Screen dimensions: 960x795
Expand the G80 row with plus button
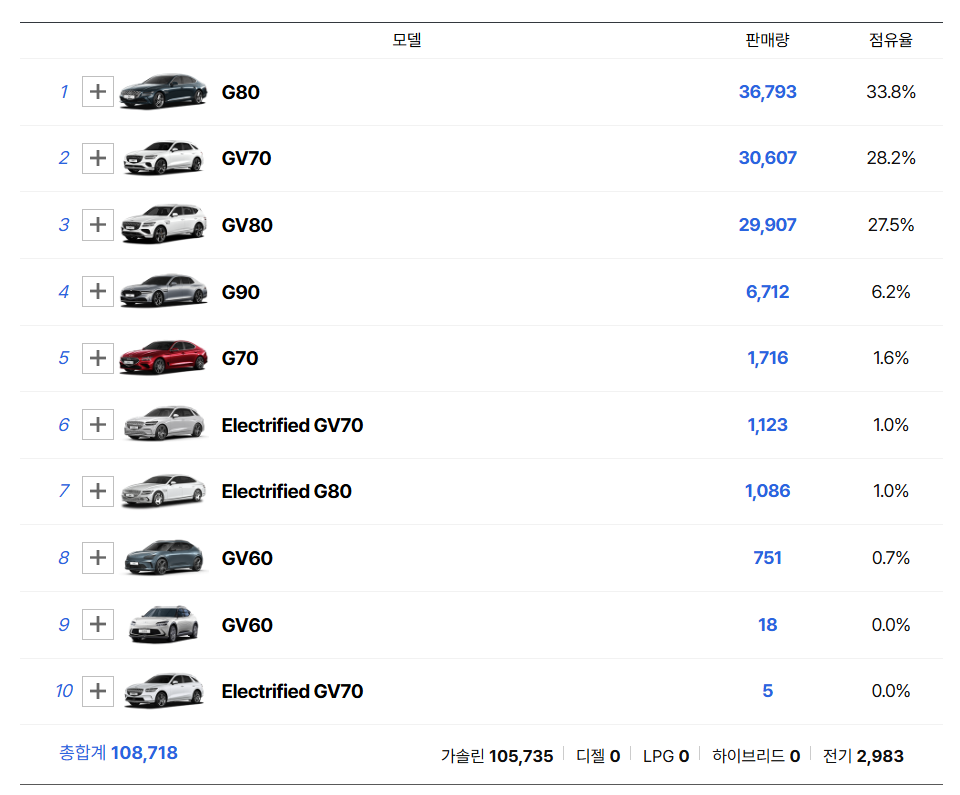pyautogui.click(x=98, y=92)
